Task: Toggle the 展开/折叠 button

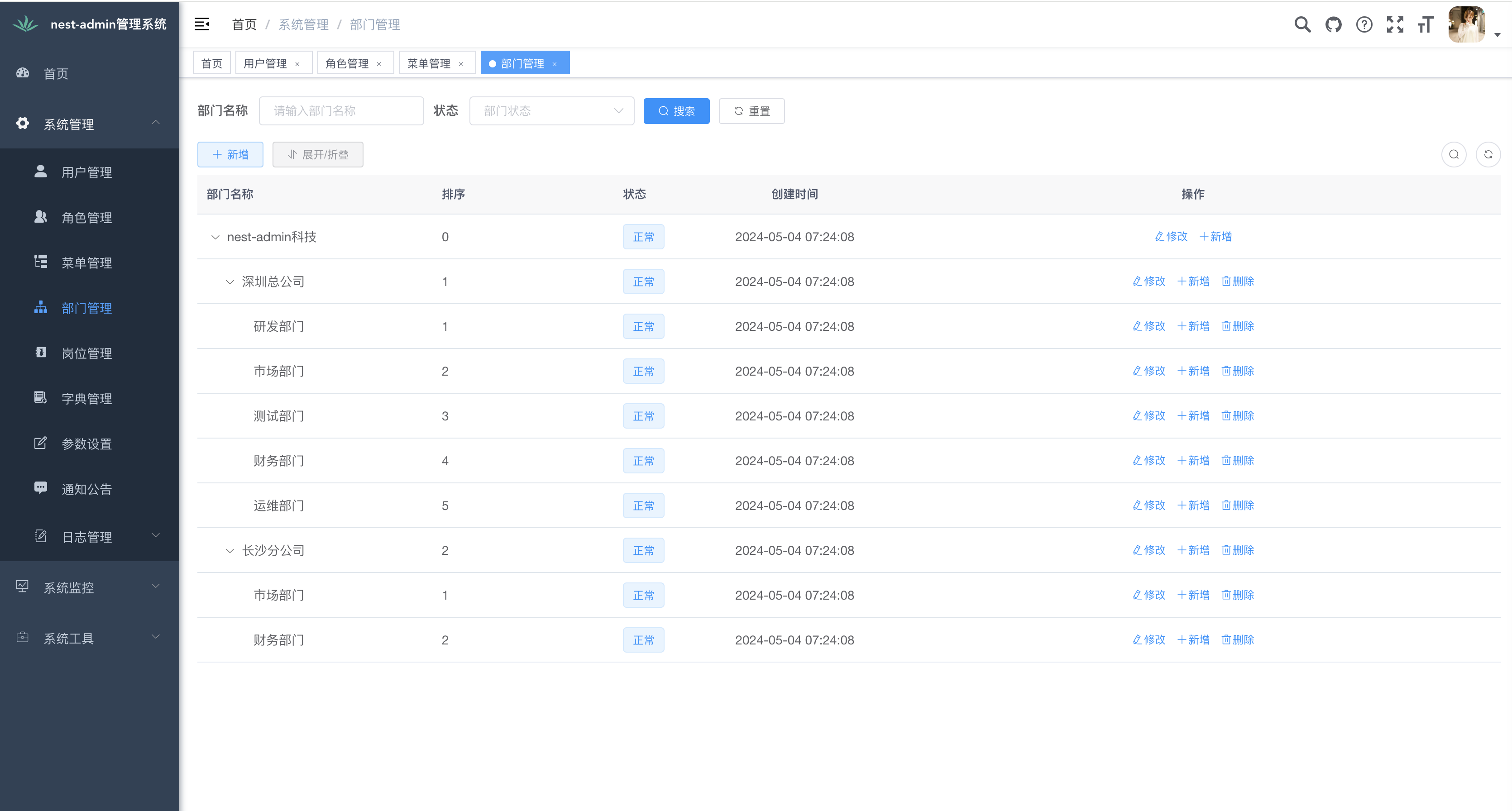Action: click(x=317, y=154)
